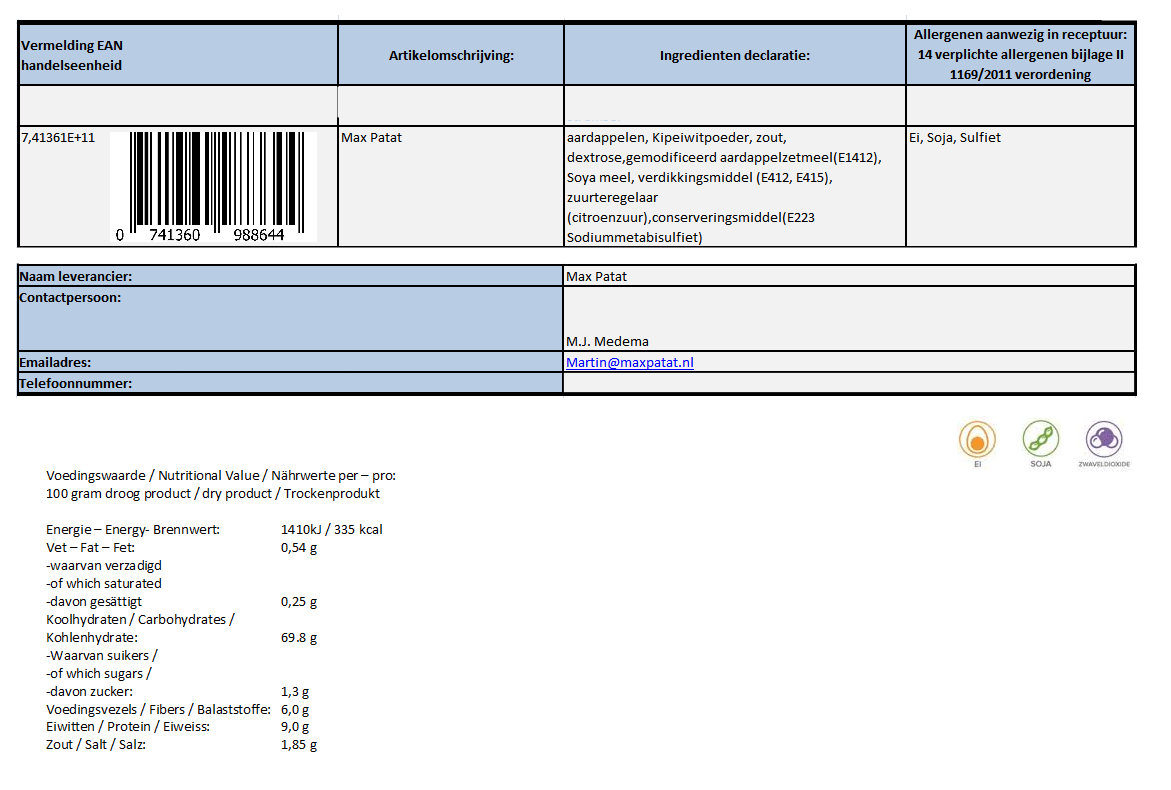The height and width of the screenshot is (790, 1171).
Task: Select the carbohydrate value "69.8 g"
Action: pos(299,637)
